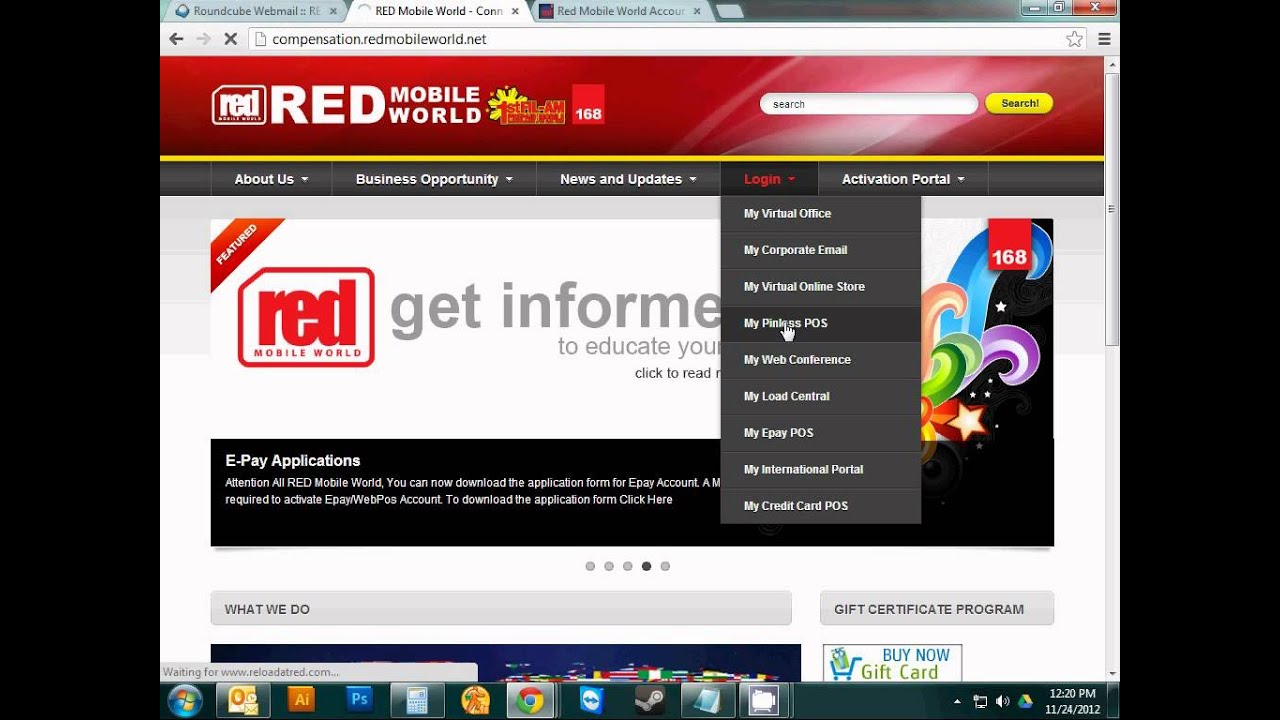Open My Pinless POS
Image resolution: width=1280 pixels, height=720 pixels.
(820, 323)
